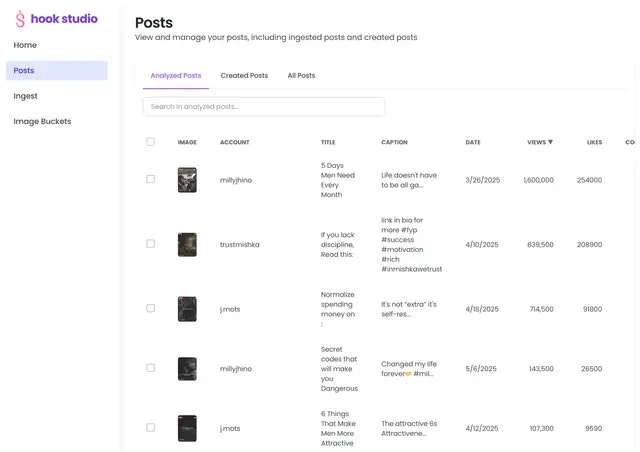Focus the search in analyzed posts field

pyautogui.click(x=264, y=107)
